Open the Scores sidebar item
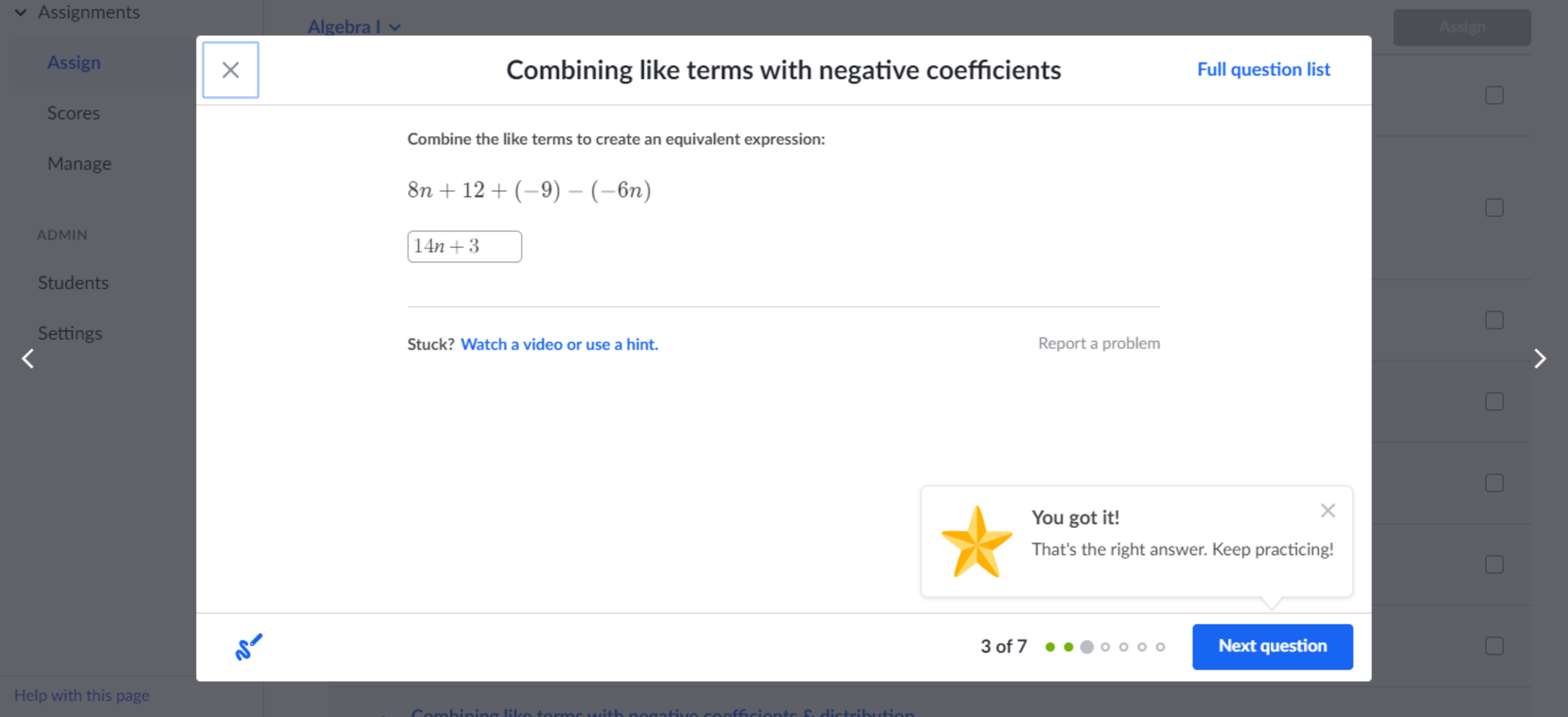This screenshot has height=717, width=1568. (73, 113)
